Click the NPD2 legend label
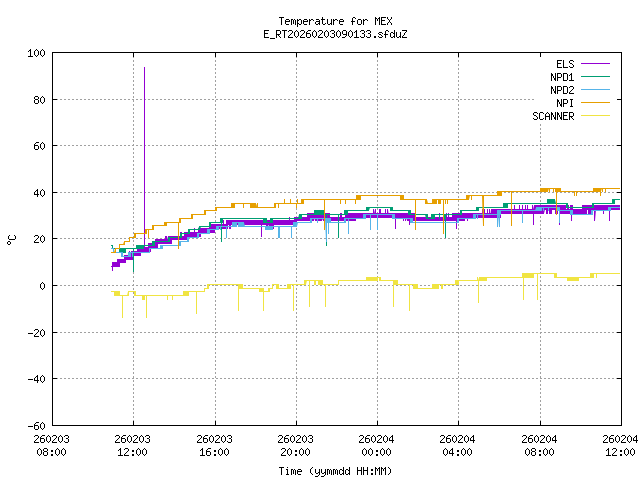This screenshot has height=480, width=640. [x=562, y=90]
